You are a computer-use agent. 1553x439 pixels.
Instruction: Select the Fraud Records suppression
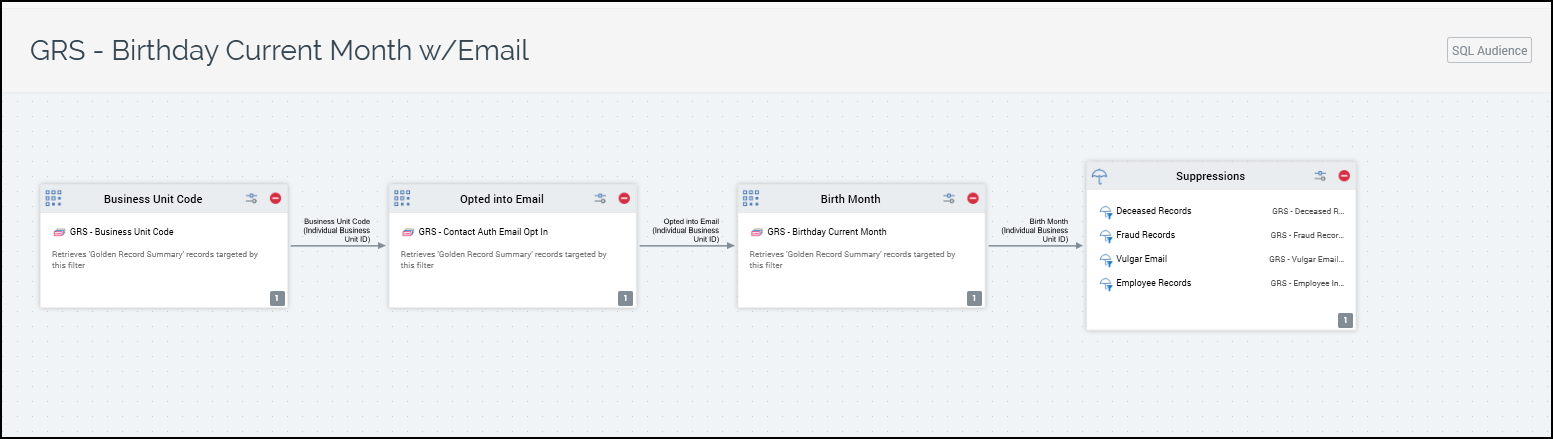click(1145, 235)
